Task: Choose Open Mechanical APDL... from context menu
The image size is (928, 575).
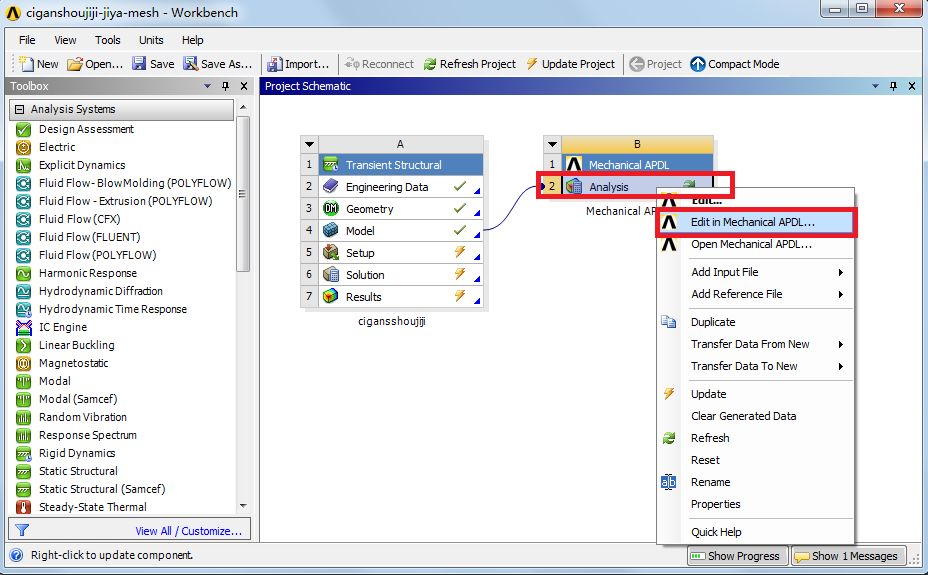Action: [756, 244]
